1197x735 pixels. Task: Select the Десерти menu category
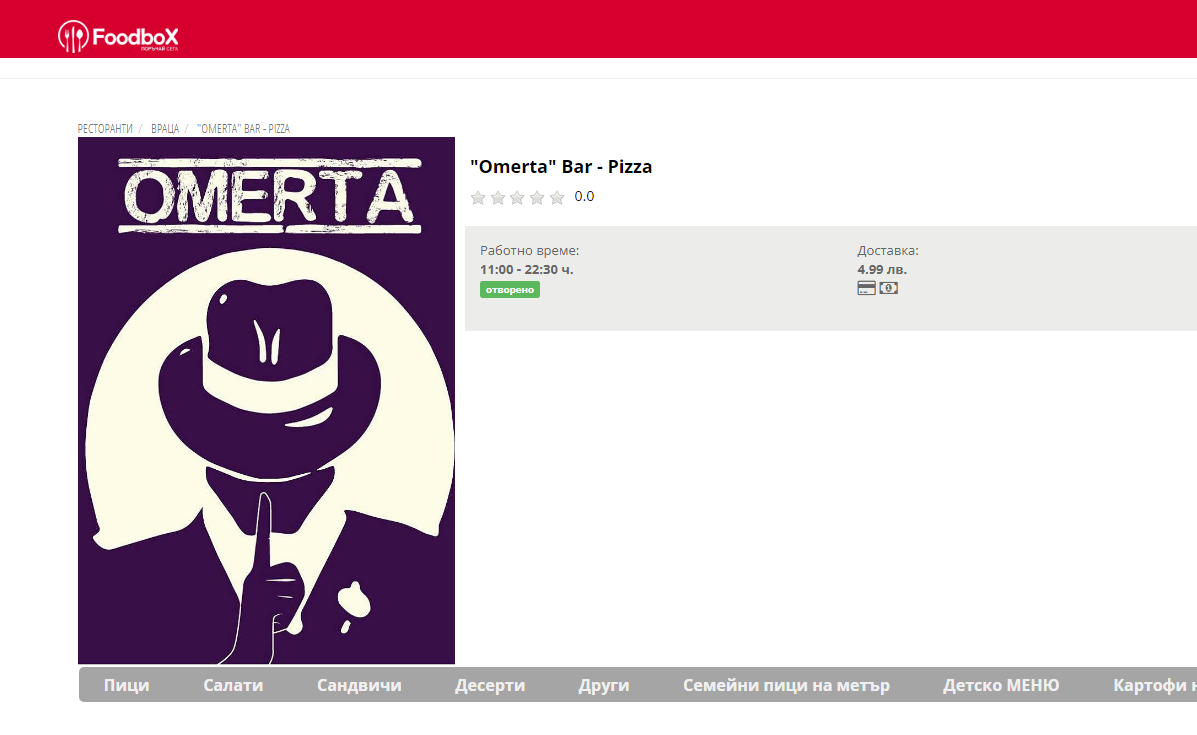490,685
